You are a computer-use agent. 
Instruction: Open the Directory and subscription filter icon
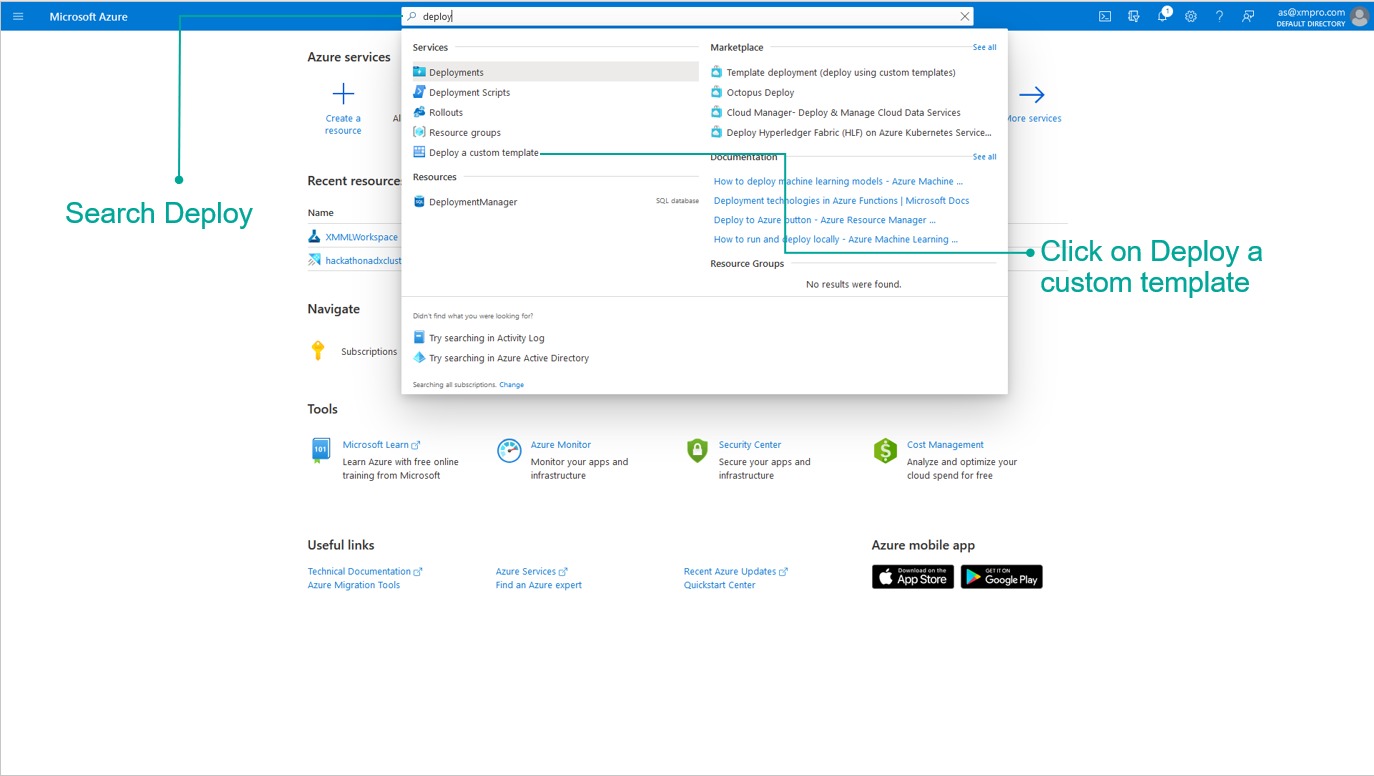click(1134, 16)
